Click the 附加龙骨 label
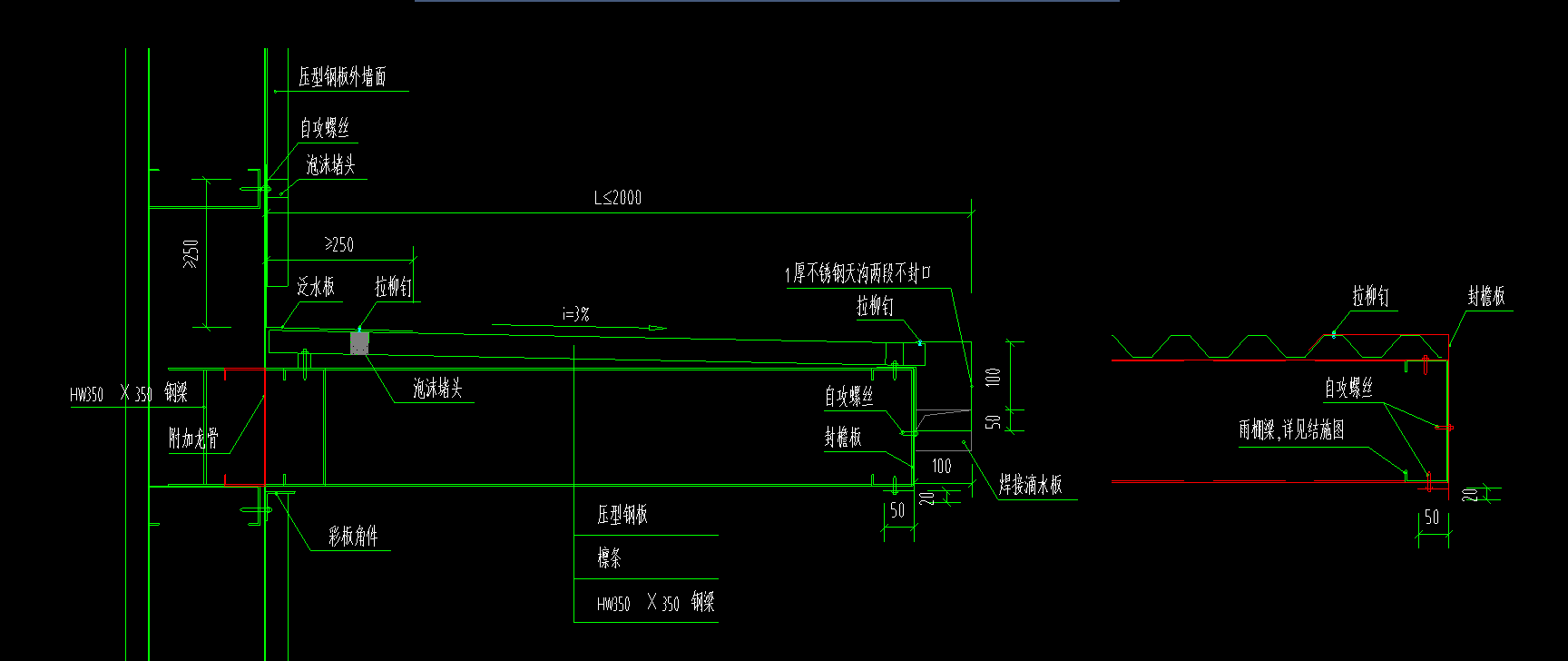This screenshot has height=661, width=1568. click(193, 439)
